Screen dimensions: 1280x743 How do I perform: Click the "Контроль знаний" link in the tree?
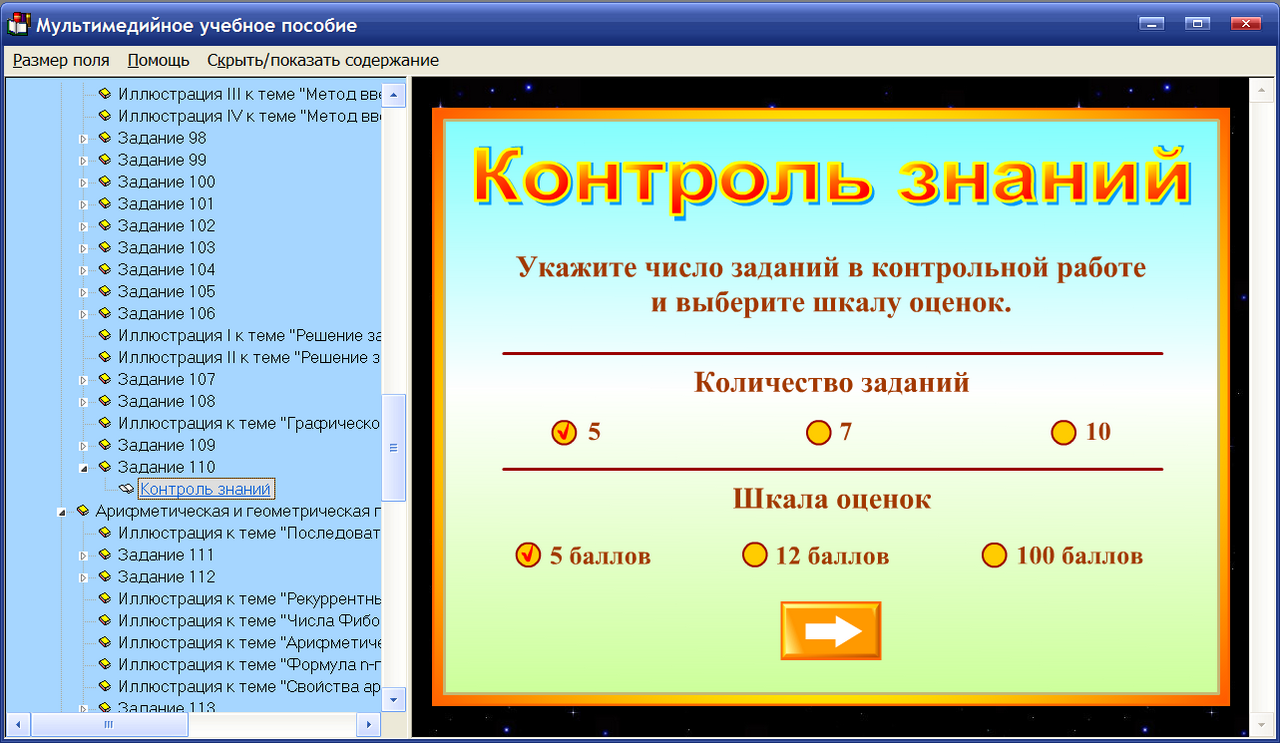pyautogui.click(x=205, y=488)
